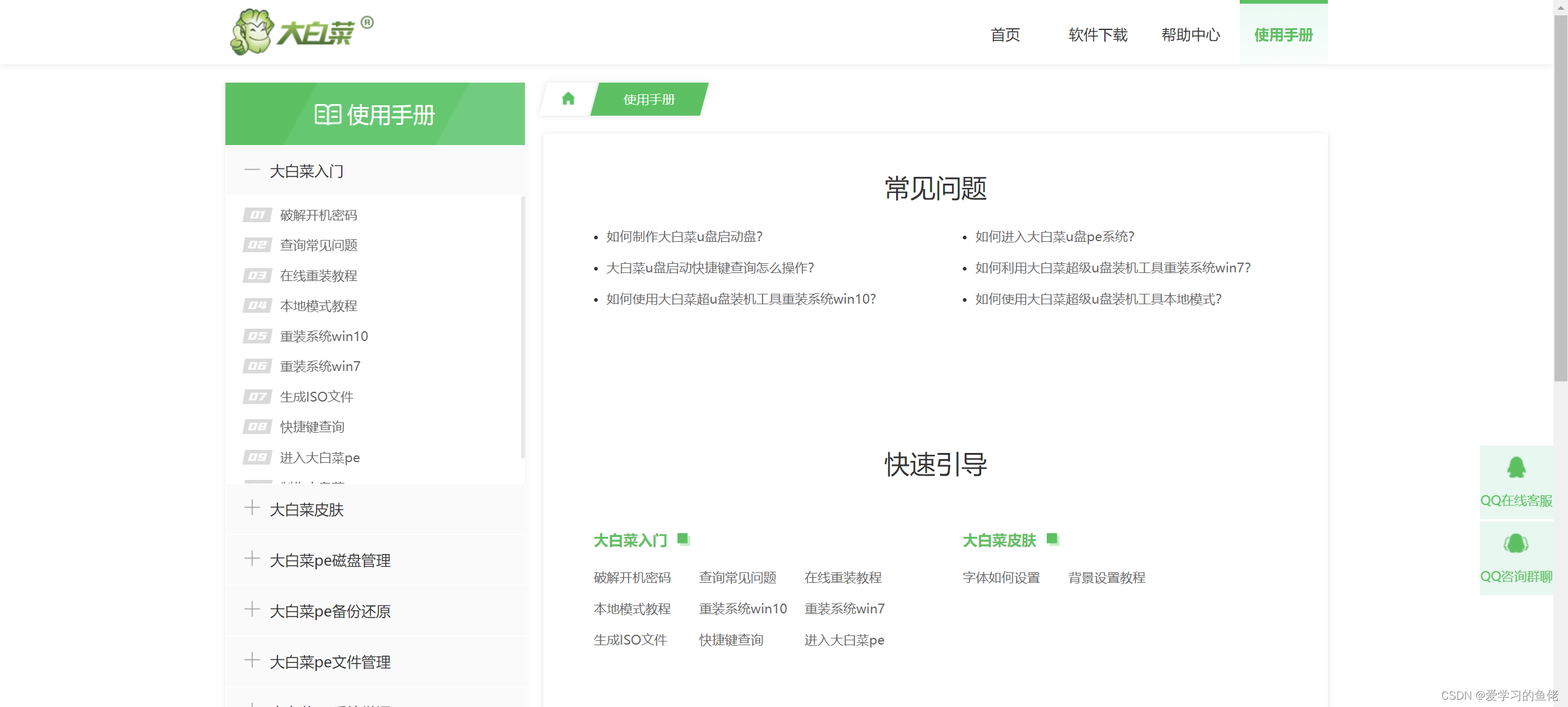This screenshot has height=707, width=1568.
Task: Click the 02 number badge for 查询常见问题
Action: [x=257, y=245]
